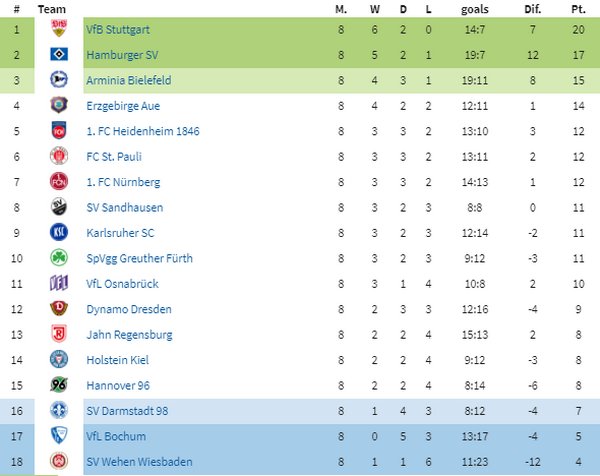Screen dimensions: 600x476
Task: Click the 1. FC Nürnberg crest
Action: [x=59, y=182]
